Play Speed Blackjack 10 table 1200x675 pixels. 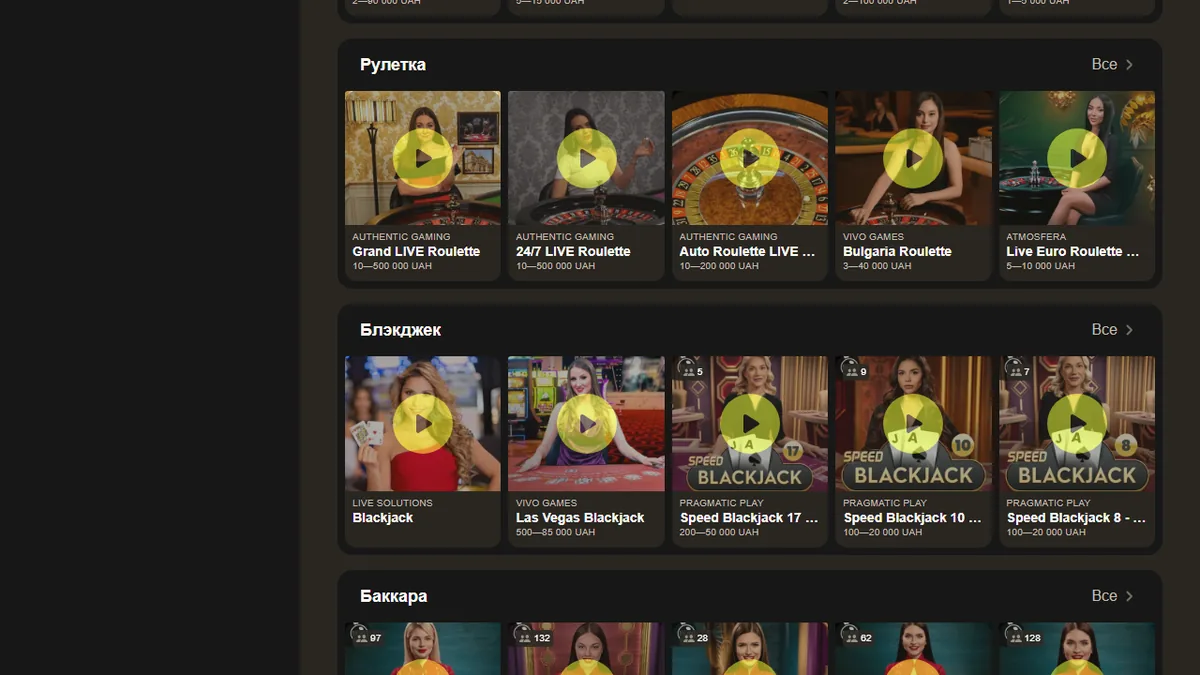click(x=914, y=424)
